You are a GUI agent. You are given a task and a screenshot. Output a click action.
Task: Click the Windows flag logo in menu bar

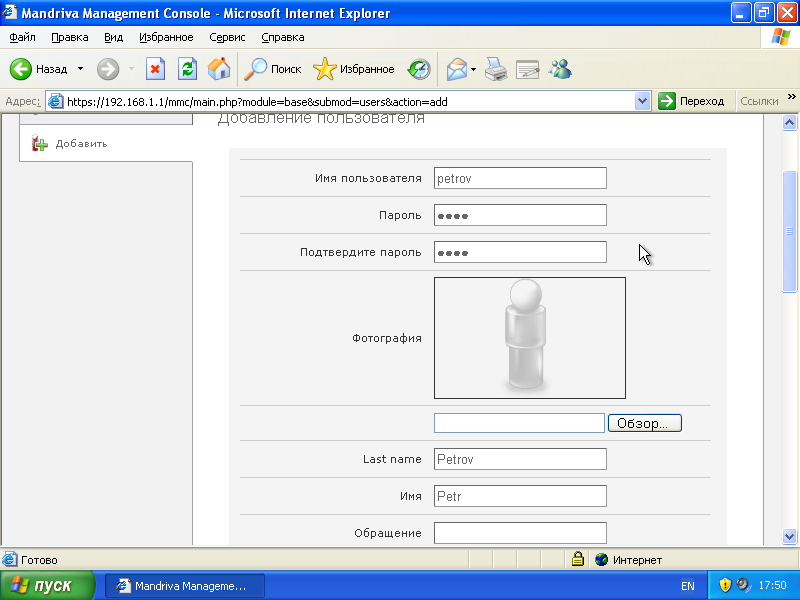click(x=780, y=37)
